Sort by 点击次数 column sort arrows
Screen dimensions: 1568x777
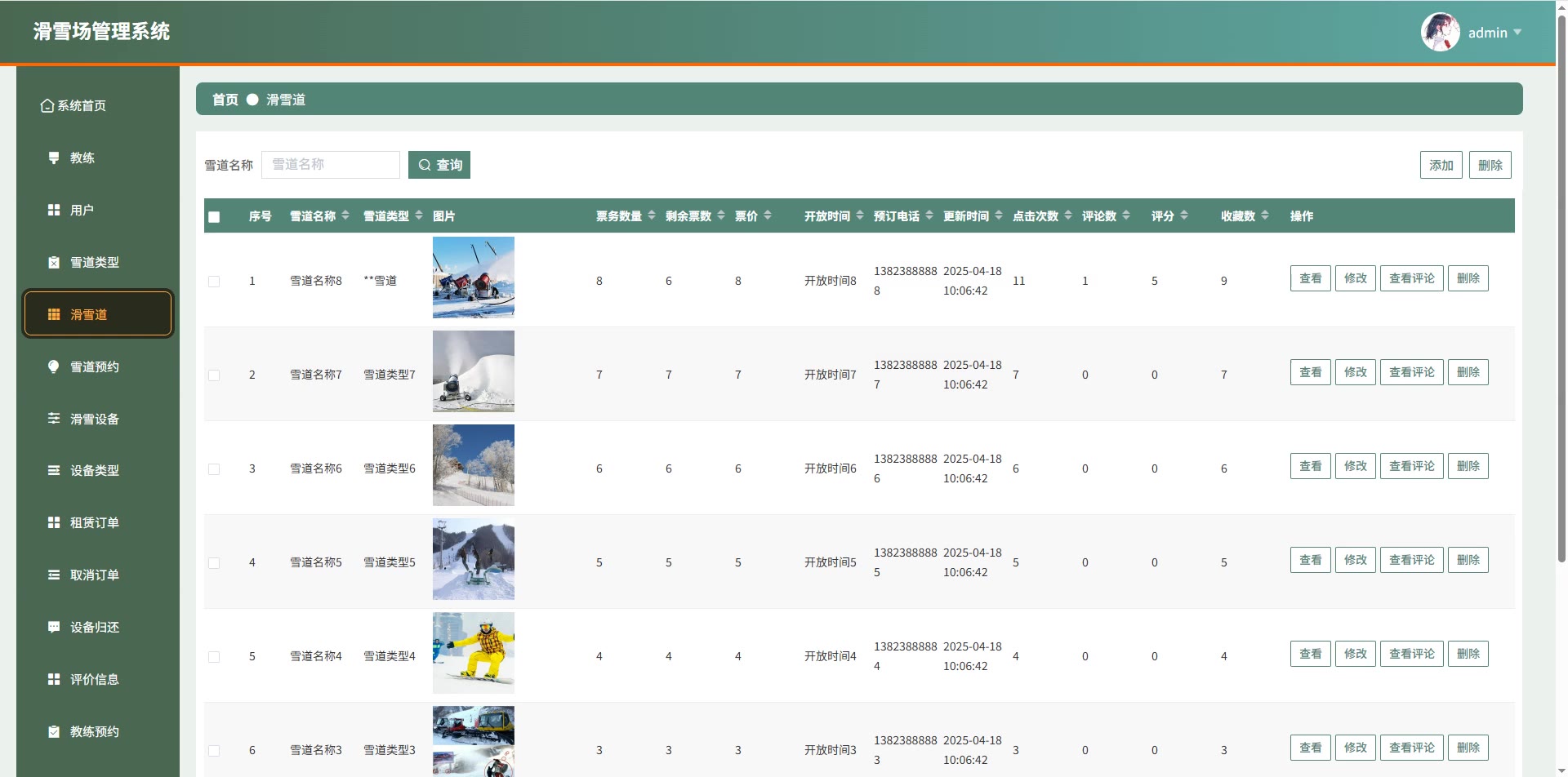coord(1068,215)
